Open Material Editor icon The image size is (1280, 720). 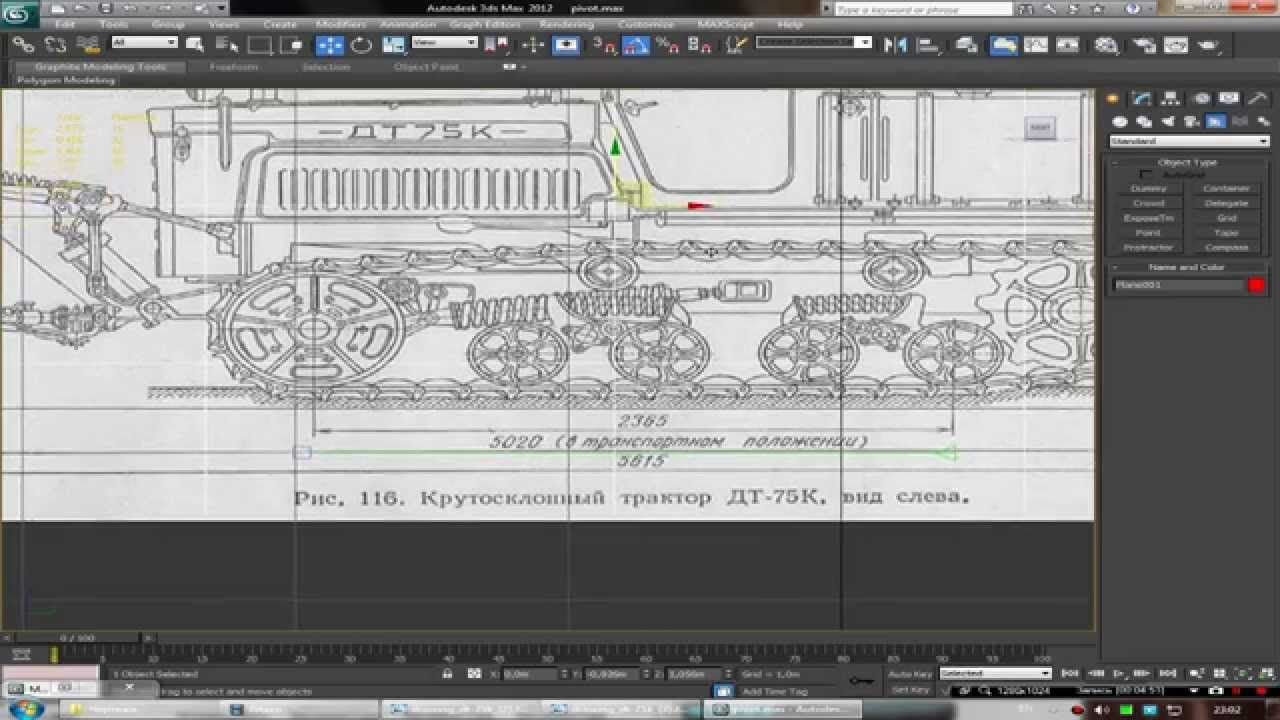[x=1106, y=44]
